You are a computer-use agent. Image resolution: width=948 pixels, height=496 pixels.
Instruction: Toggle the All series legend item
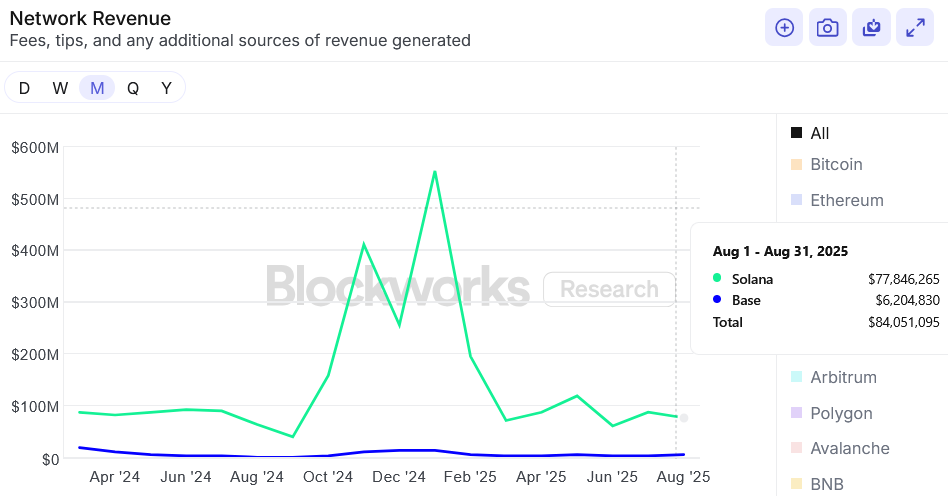coord(810,133)
